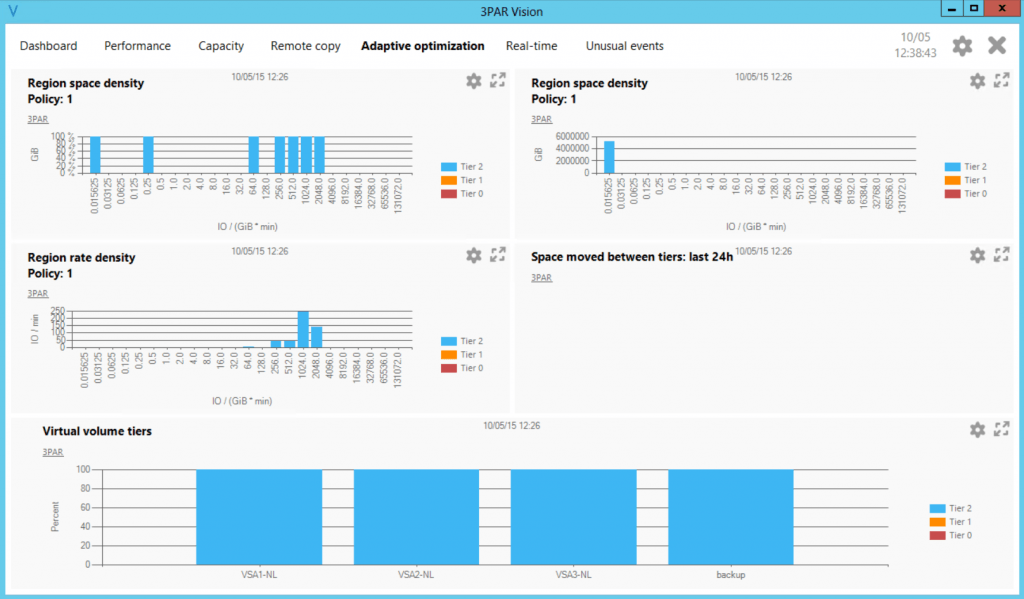Click the single blue bar in right space density chart

pyautogui.click(x=609, y=157)
